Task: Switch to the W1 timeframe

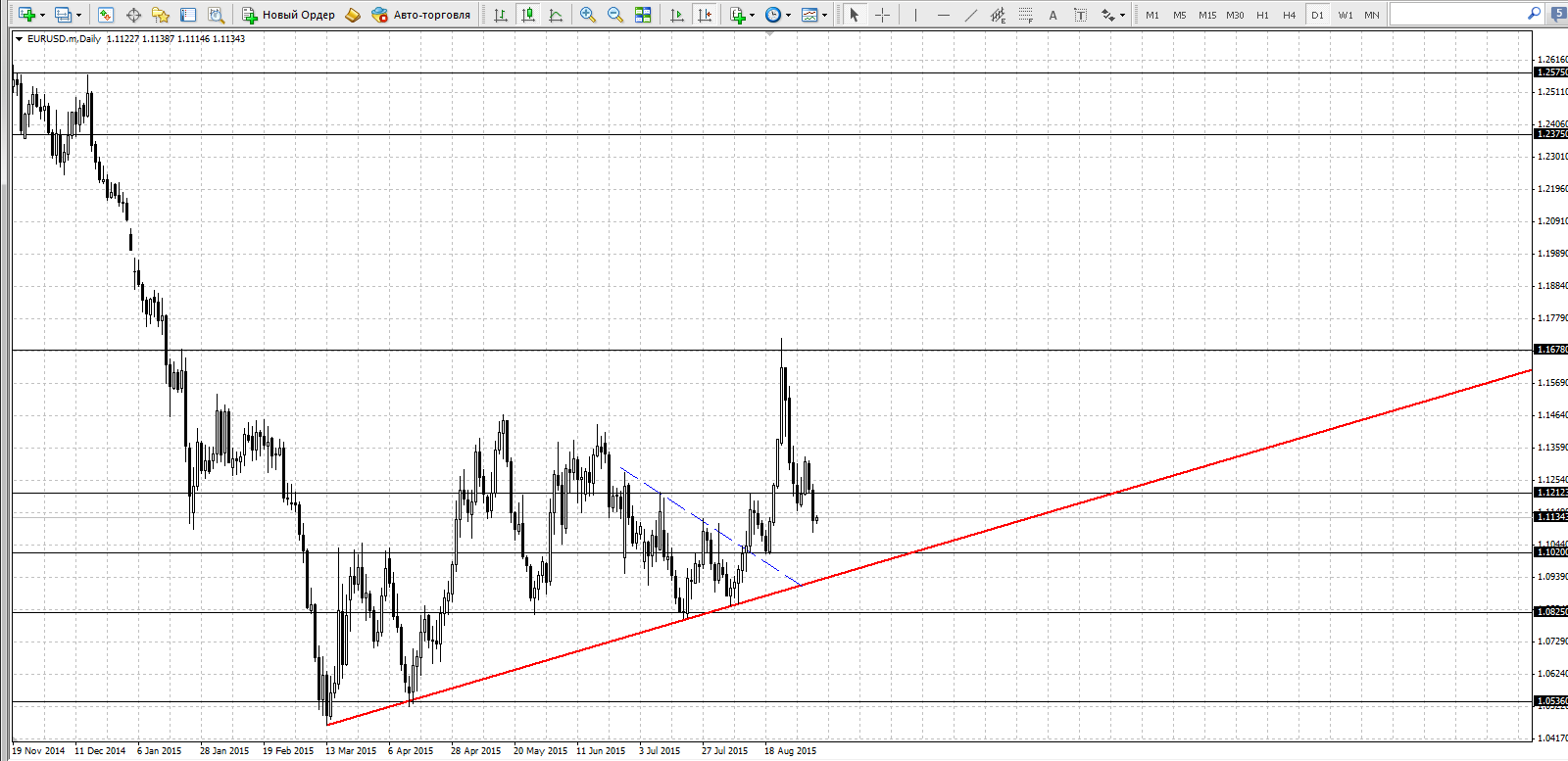Action: click(x=1346, y=15)
